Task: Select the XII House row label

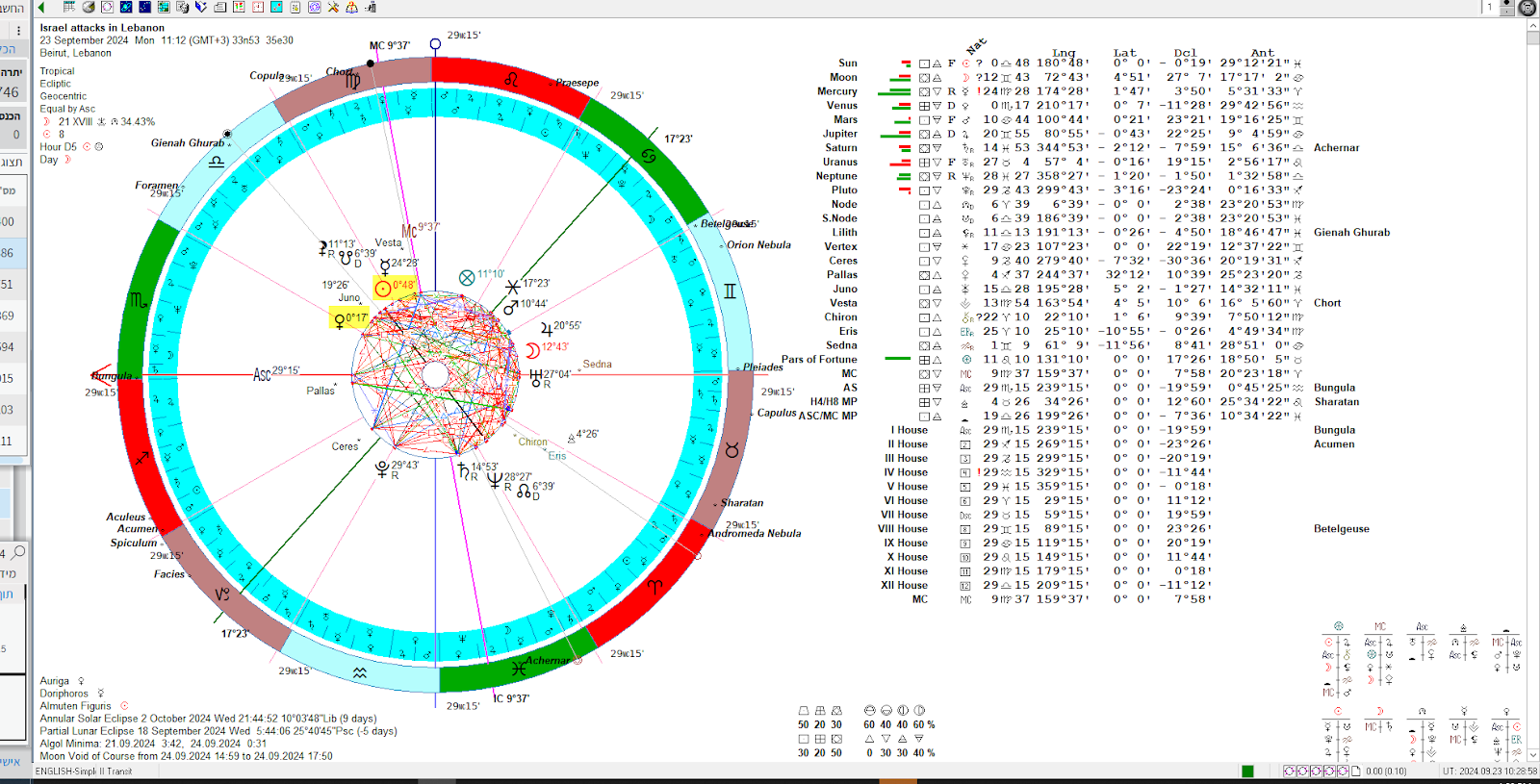Action: [905, 585]
